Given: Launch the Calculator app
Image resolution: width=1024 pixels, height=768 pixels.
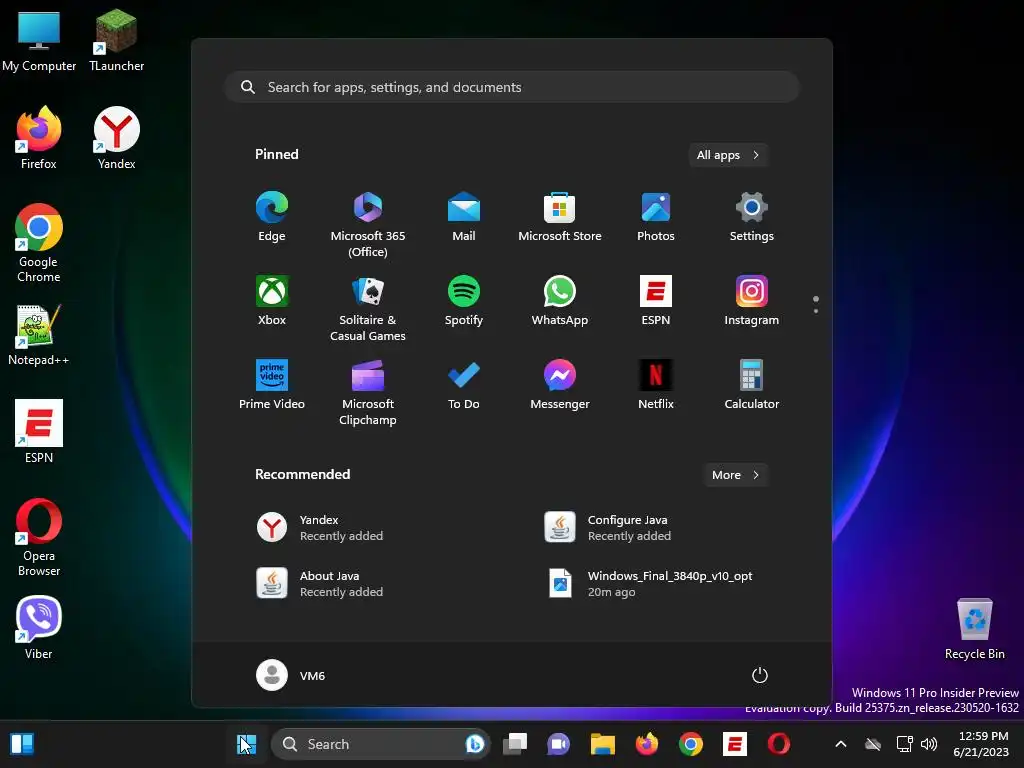Looking at the screenshot, I should tap(752, 385).
